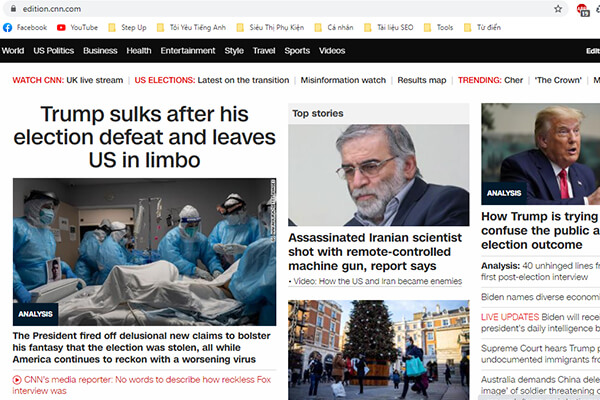The width and height of the screenshot is (600, 400).
Task: Click the ANALYSIS tag on hospital photo
Action: [x=35, y=314]
